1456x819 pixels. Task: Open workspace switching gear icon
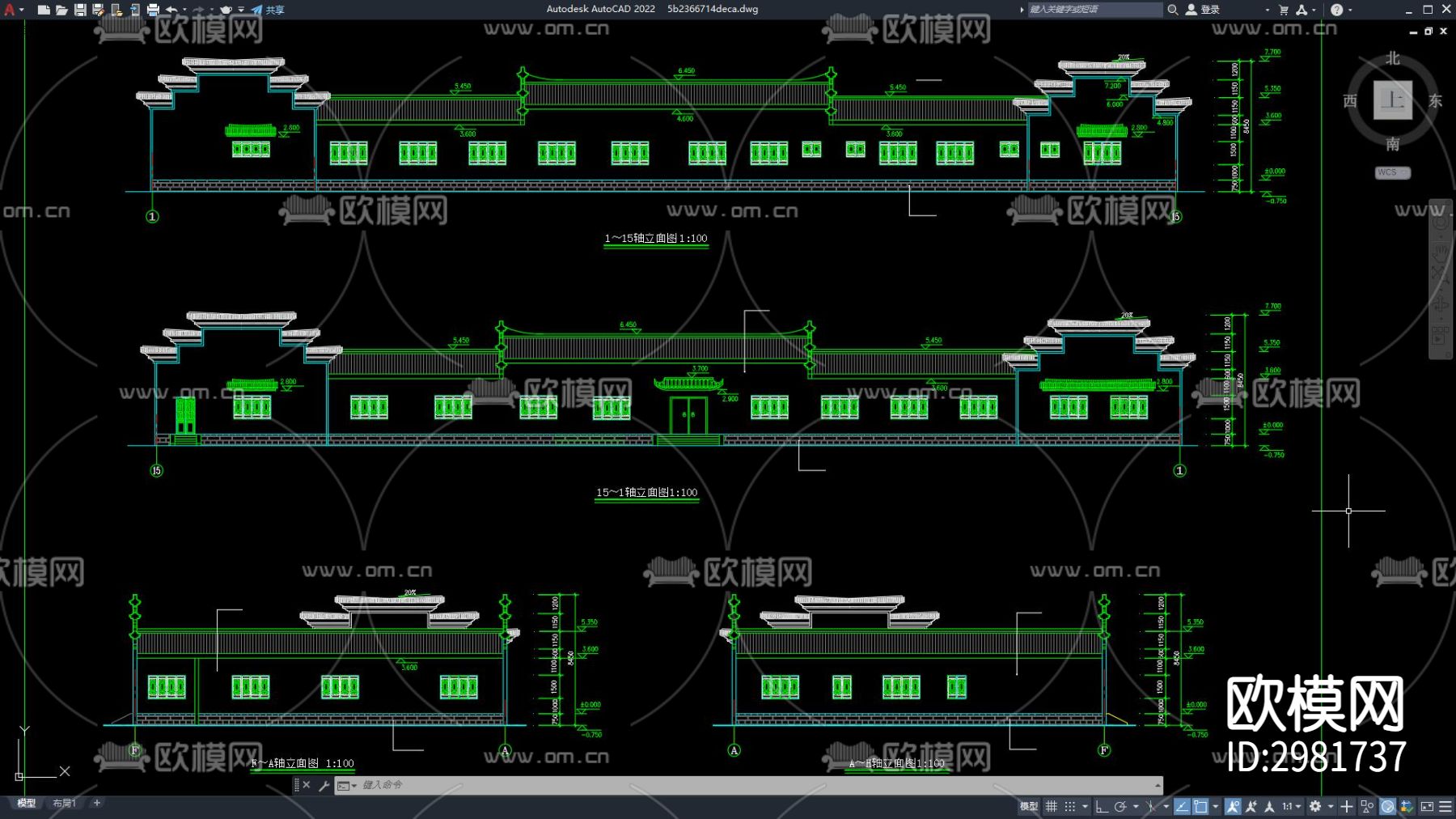click(x=1315, y=806)
